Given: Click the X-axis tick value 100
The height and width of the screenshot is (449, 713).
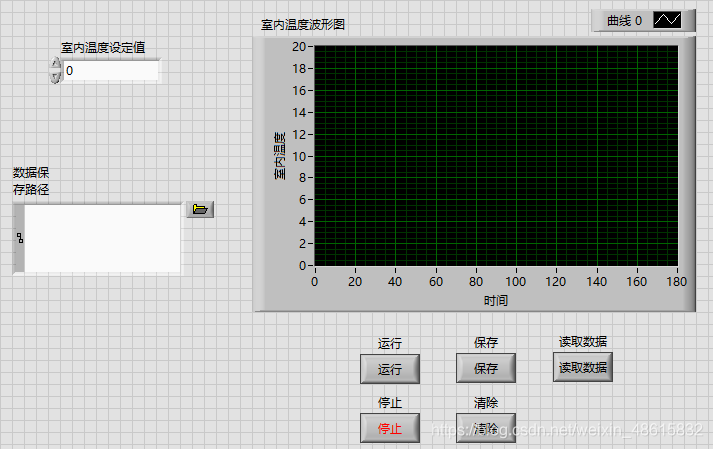Looking at the screenshot, I should pyautogui.click(x=516, y=282).
